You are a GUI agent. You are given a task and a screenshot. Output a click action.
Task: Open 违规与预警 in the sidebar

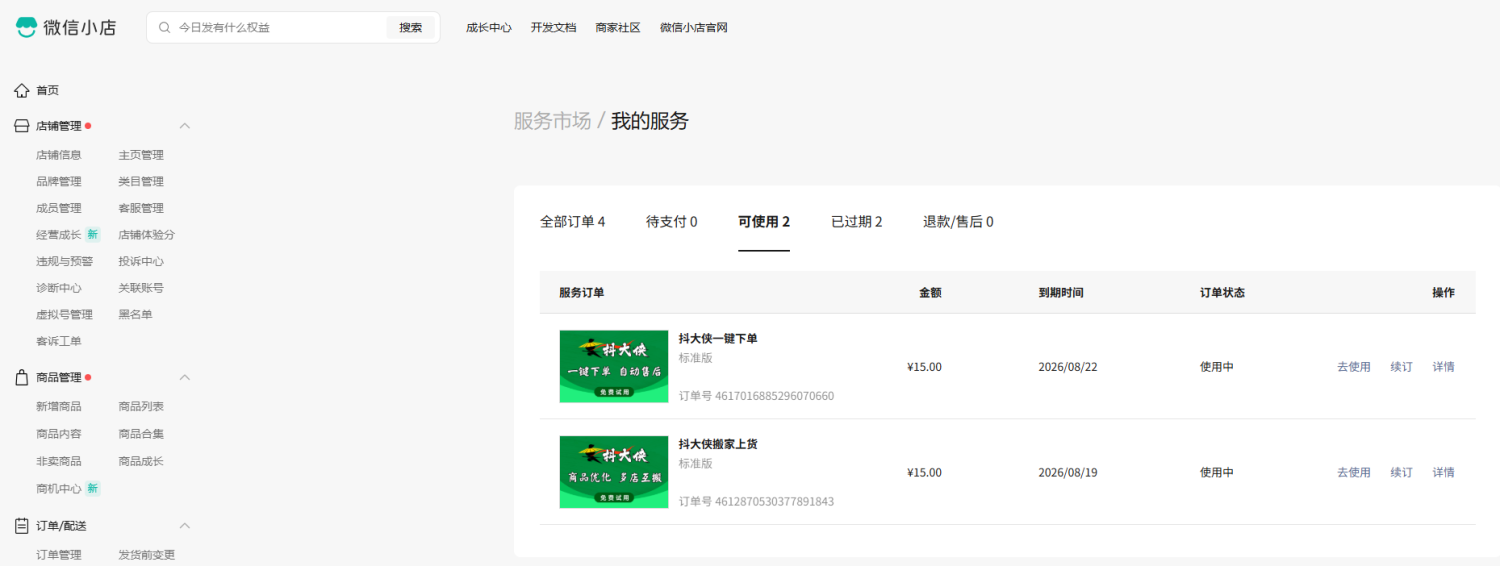(64, 261)
